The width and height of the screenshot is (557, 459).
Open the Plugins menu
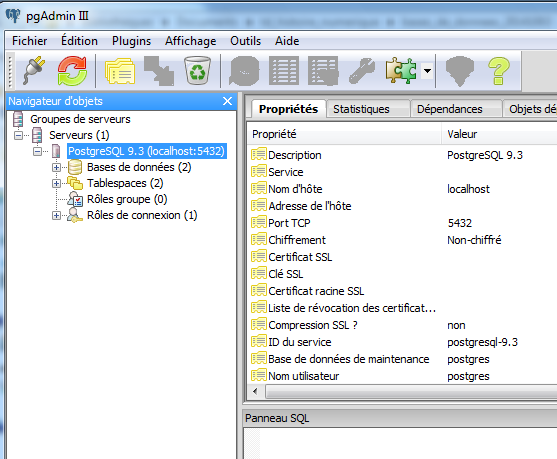(x=131, y=41)
